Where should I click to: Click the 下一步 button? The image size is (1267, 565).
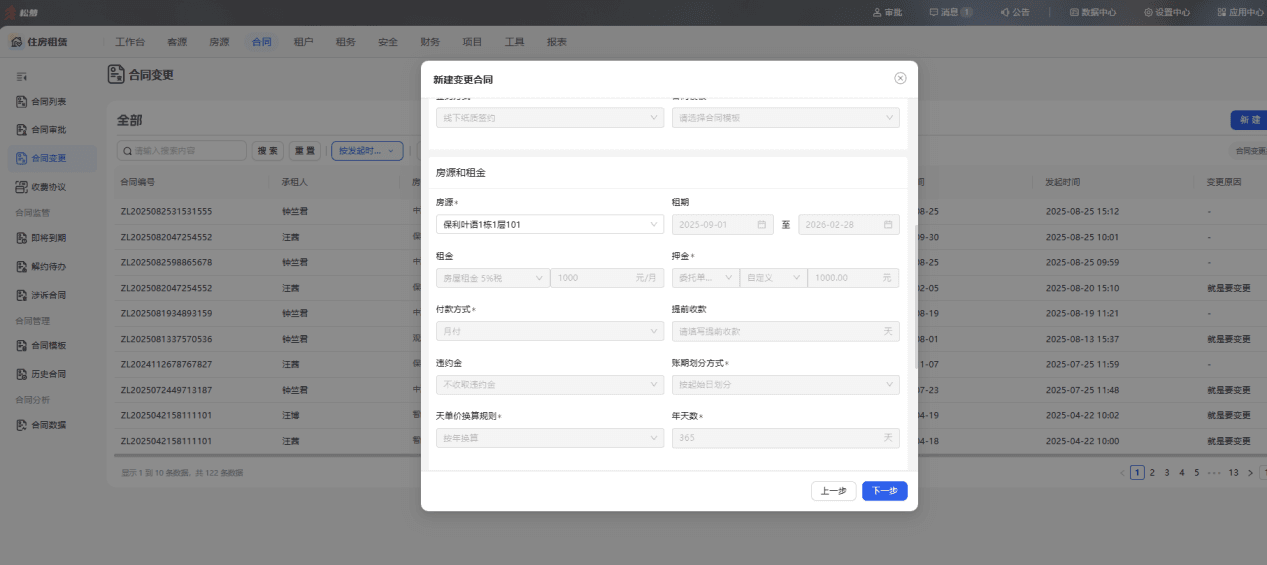pyautogui.click(x=885, y=491)
